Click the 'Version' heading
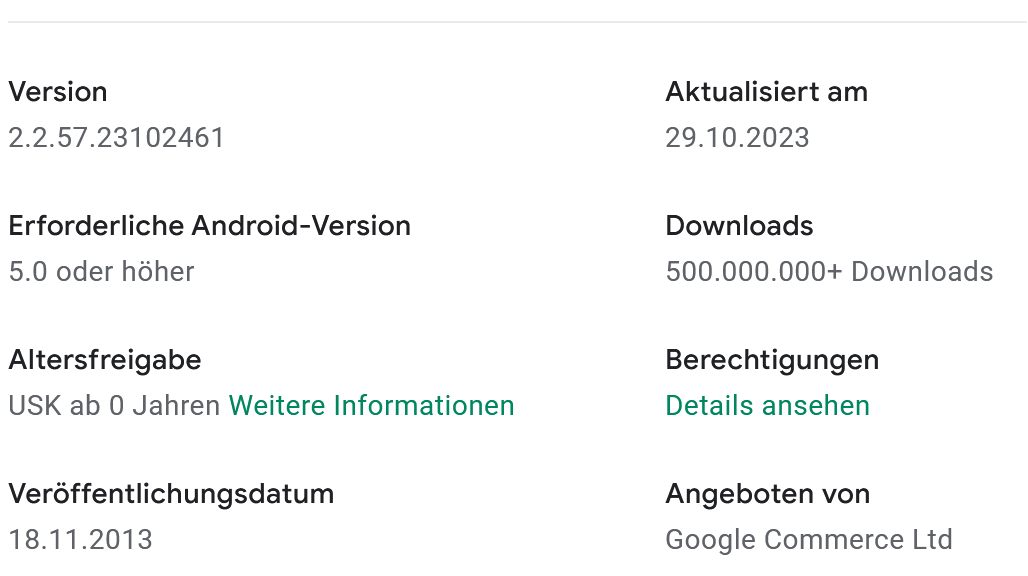This screenshot has width=1028, height=576. pyautogui.click(x=58, y=92)
